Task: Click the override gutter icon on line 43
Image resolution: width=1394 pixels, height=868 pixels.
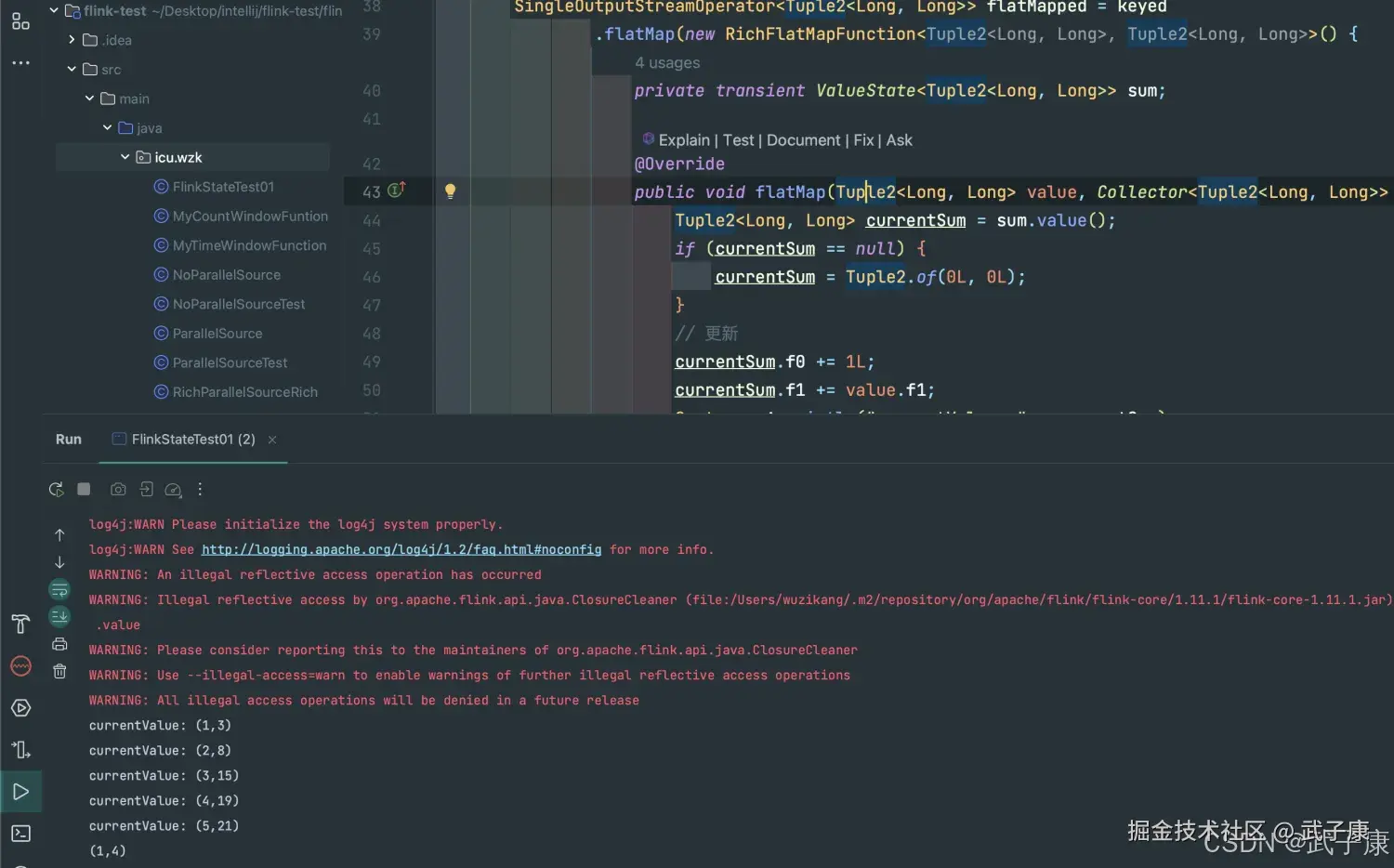Action: 396,191
